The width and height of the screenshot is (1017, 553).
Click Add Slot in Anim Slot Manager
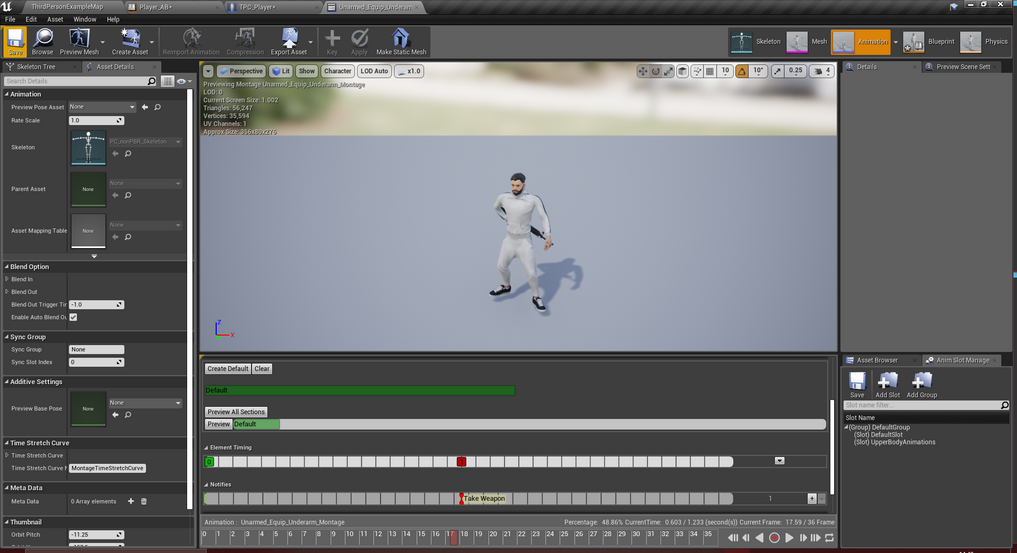887,384
